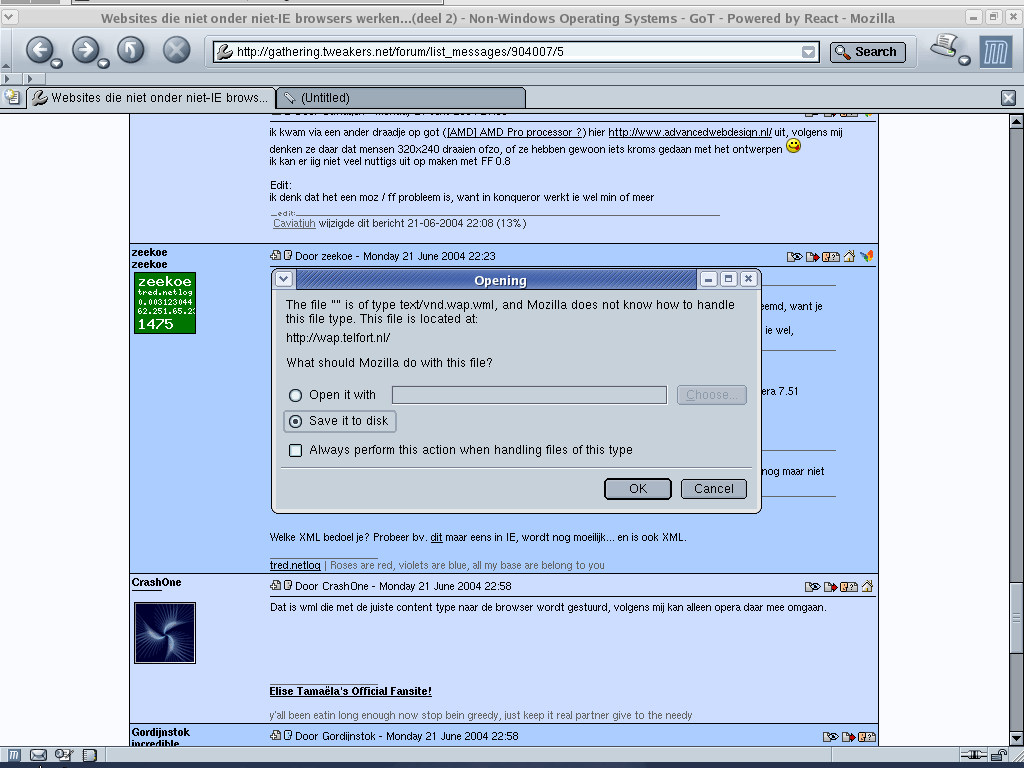Select the 'Save it to disk' radio option

coord(295,421)
